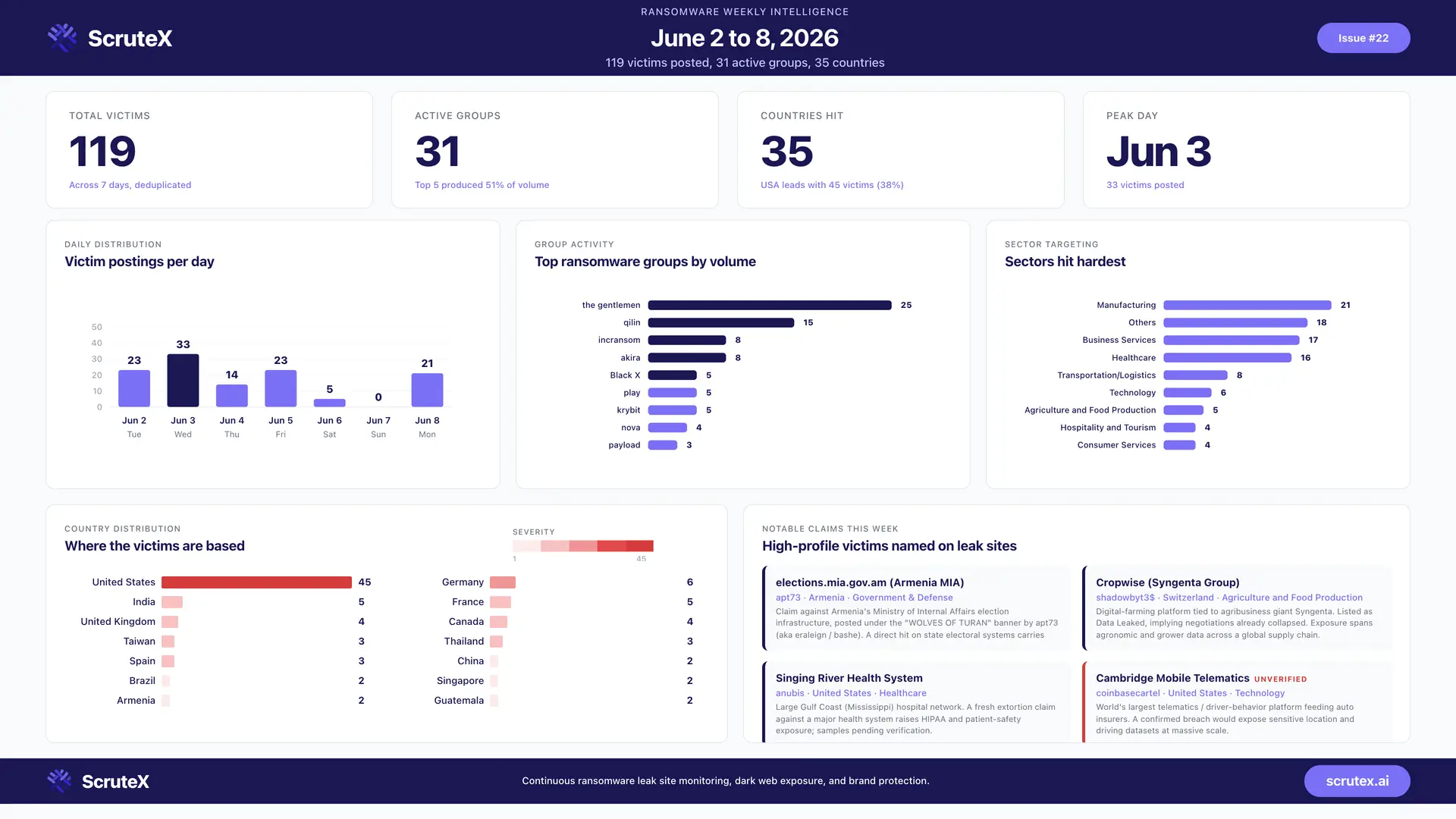Open the Cropwise (Syngenta Group) claim card
Screen dimensions: 1456x819
click(1237, 608)
